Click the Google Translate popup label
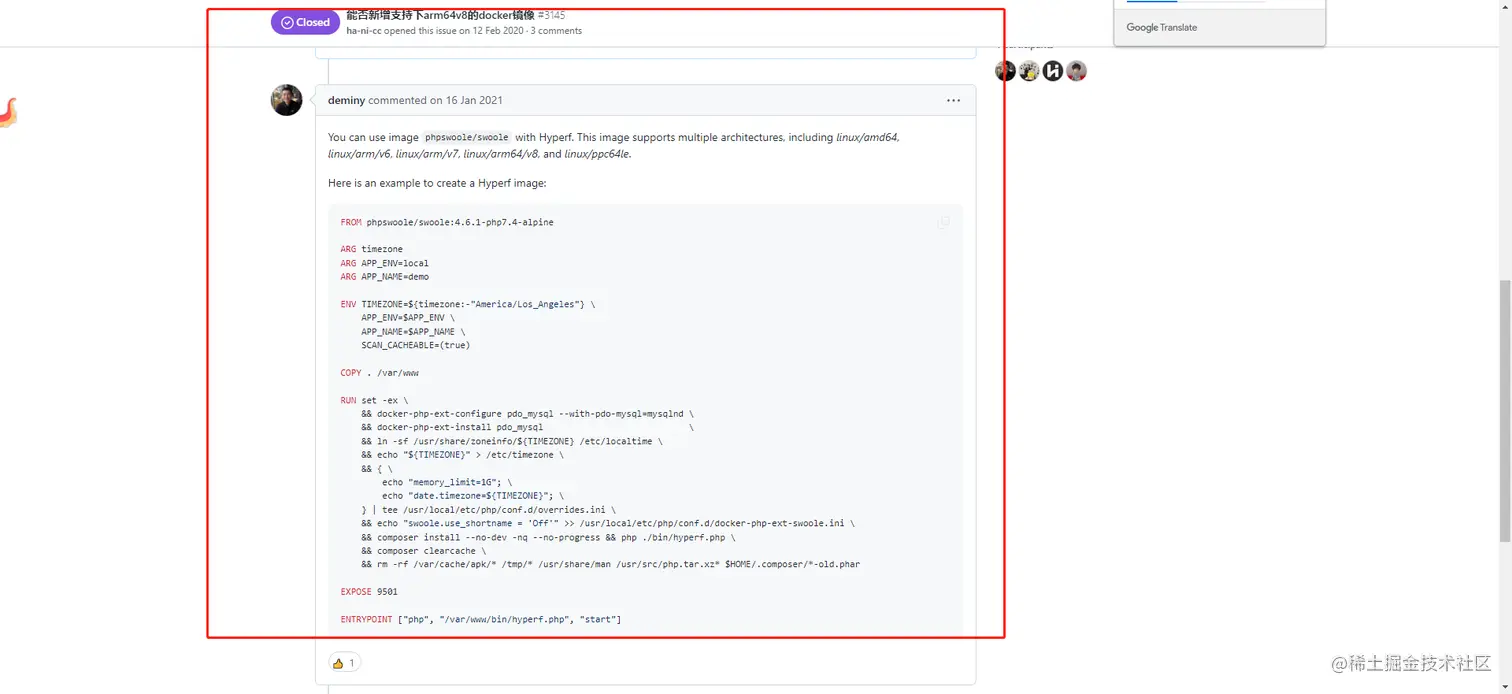This screenshot has width=1512, height=694. pyautogui.click(x=1161, y=27)
